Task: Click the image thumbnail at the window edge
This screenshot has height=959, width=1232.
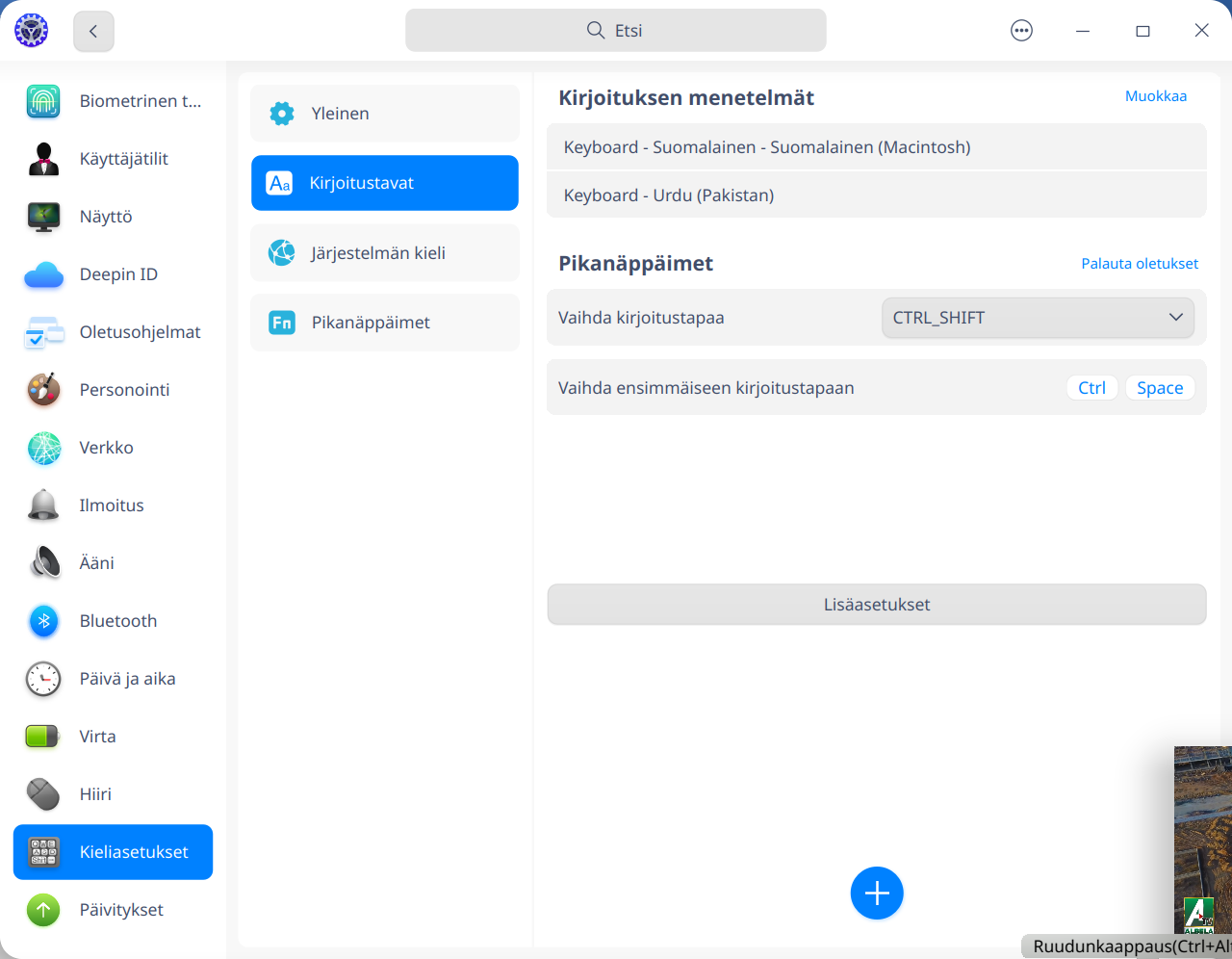Action: (x=1203, y=841)
